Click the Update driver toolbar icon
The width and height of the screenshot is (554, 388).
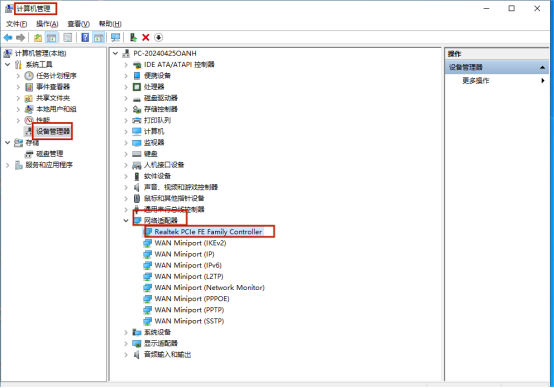(133, 37)
